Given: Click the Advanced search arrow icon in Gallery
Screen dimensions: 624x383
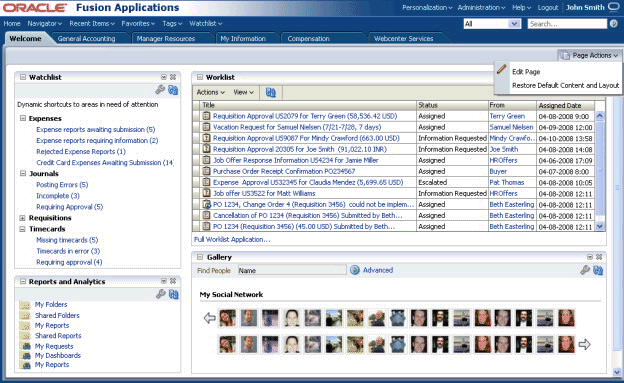Looking at the screenshot, I should 355,270.
